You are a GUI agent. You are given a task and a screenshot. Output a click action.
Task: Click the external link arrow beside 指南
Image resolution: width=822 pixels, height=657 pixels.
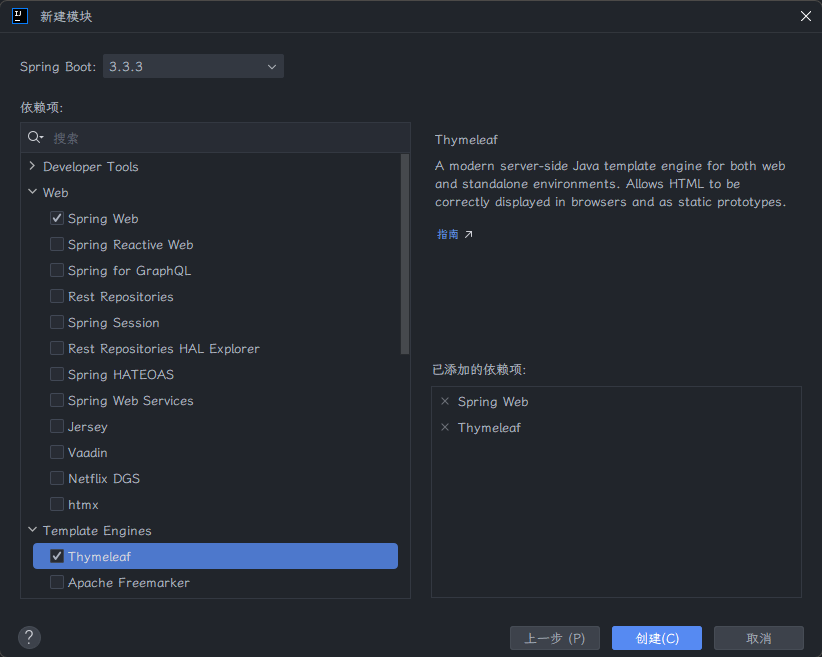469,234
